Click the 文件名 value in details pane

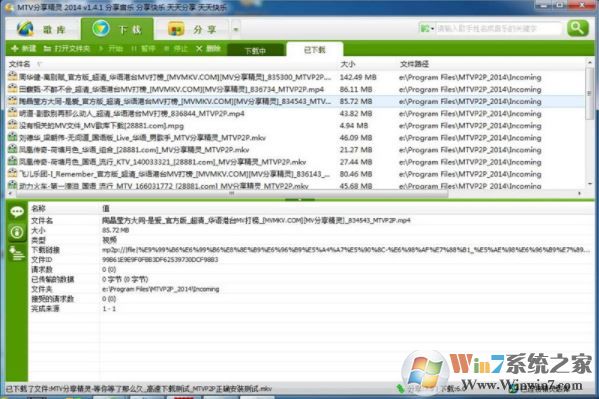256,221
